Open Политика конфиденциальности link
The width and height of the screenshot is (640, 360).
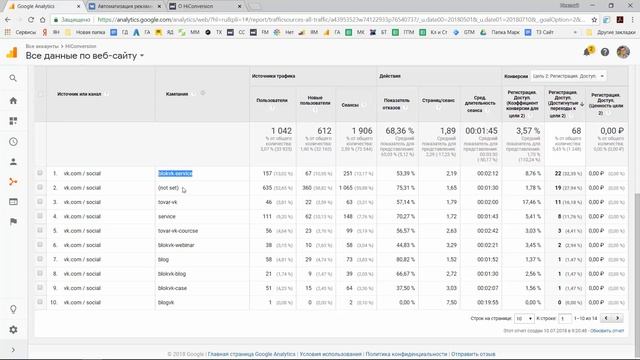pos(406,354)
